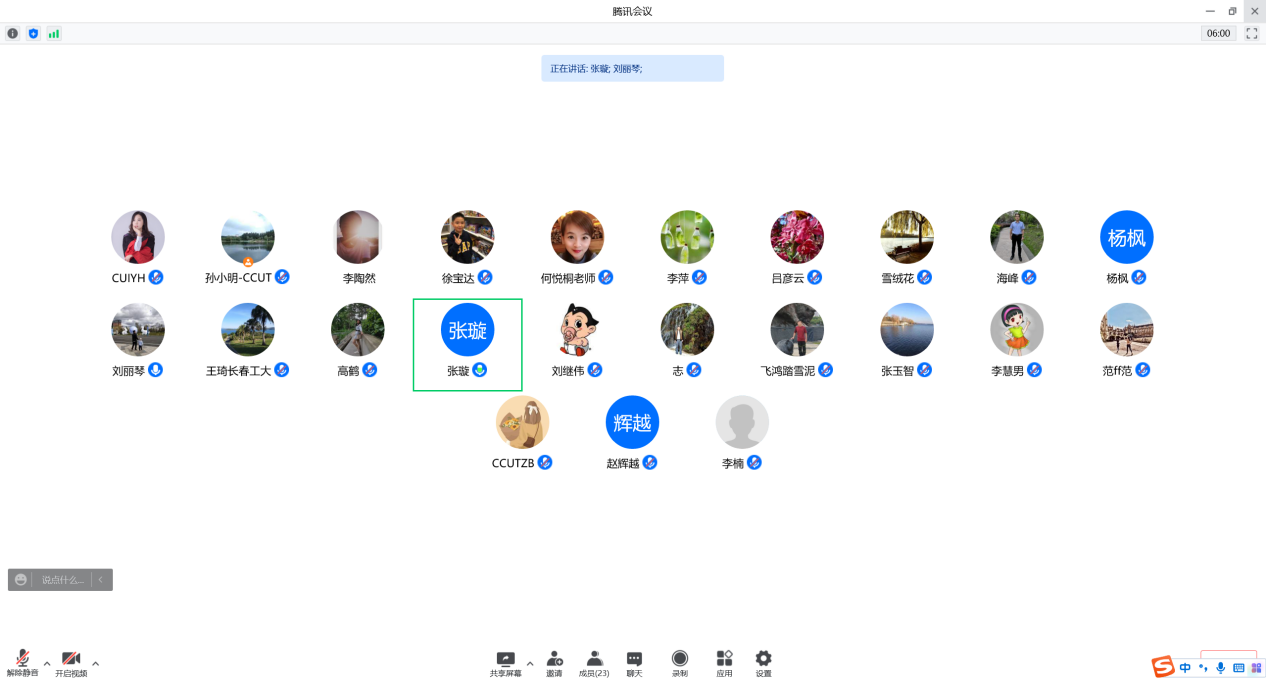Click the blue security shield icon
Image resolution: width=1266 pixels, height=683 pixels.
[x=33, y=33]
